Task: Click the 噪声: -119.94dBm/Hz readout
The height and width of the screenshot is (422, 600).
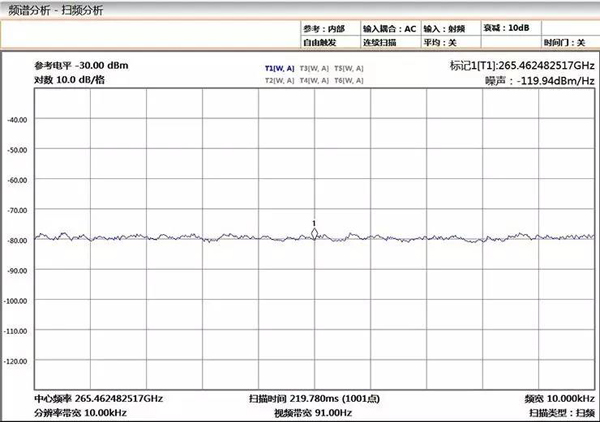Action: (540, 81)
